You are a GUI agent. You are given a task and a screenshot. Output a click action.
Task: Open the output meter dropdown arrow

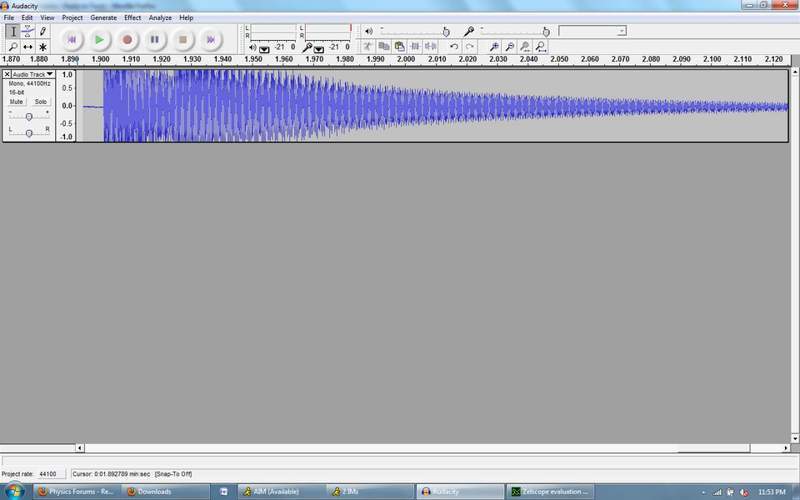264,49
